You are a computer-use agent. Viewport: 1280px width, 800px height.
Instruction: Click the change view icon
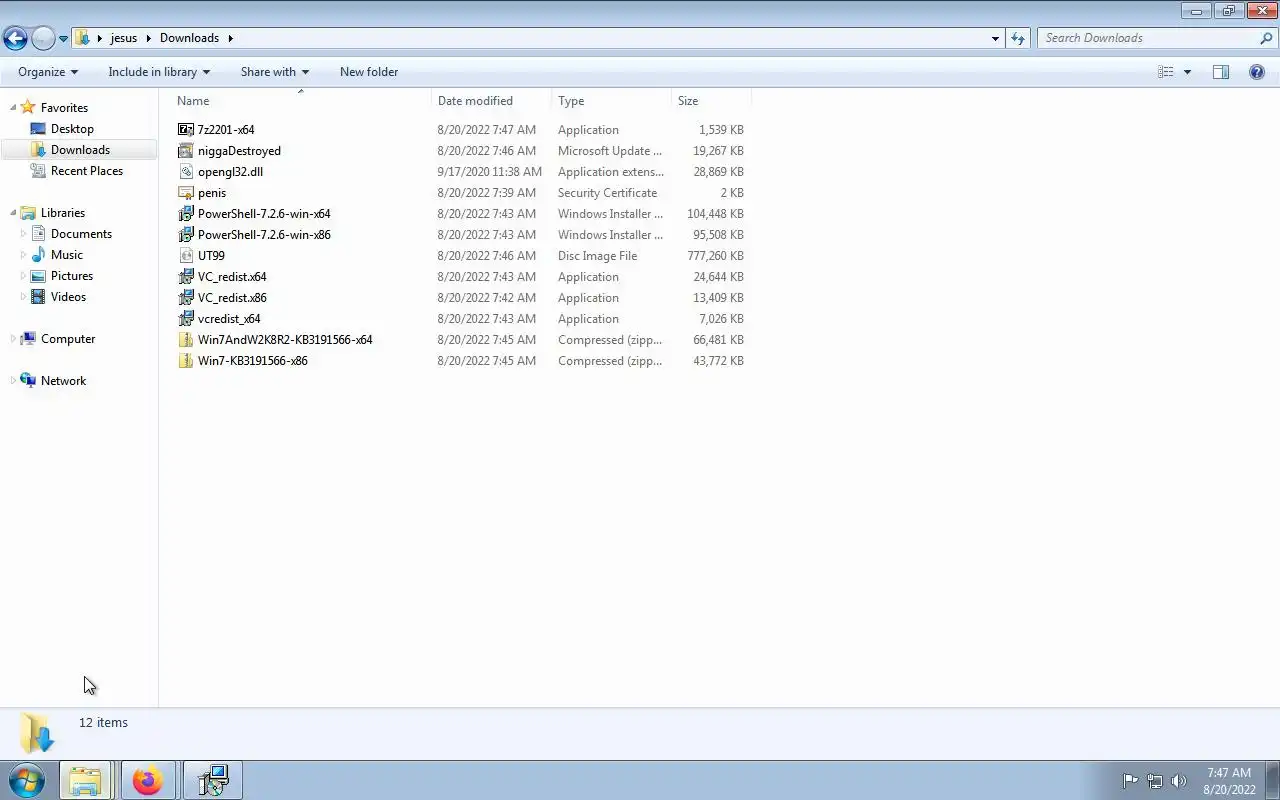[x=1165, y=72]
